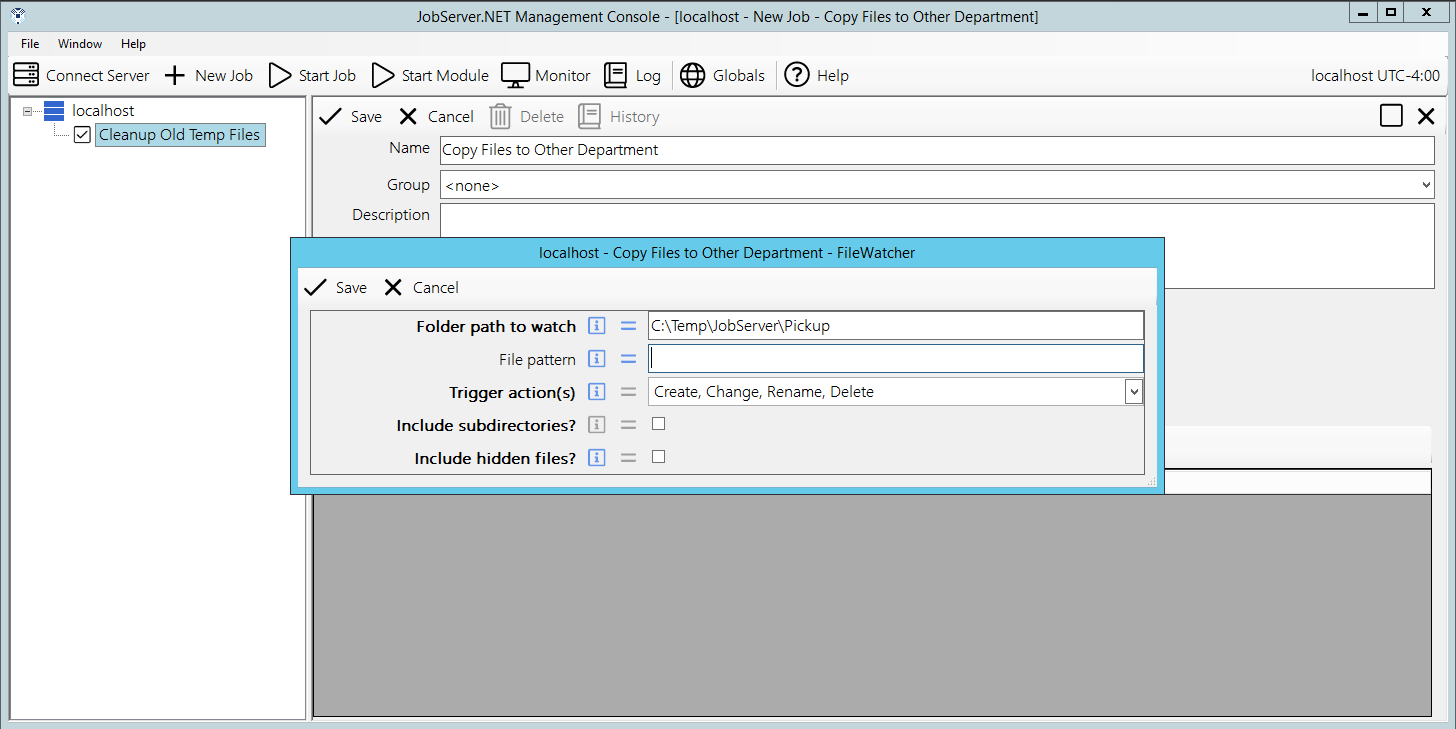Cancel the FileWatcher dialog
Viewport: 1456px width, 729px height.
click(421, 288)
